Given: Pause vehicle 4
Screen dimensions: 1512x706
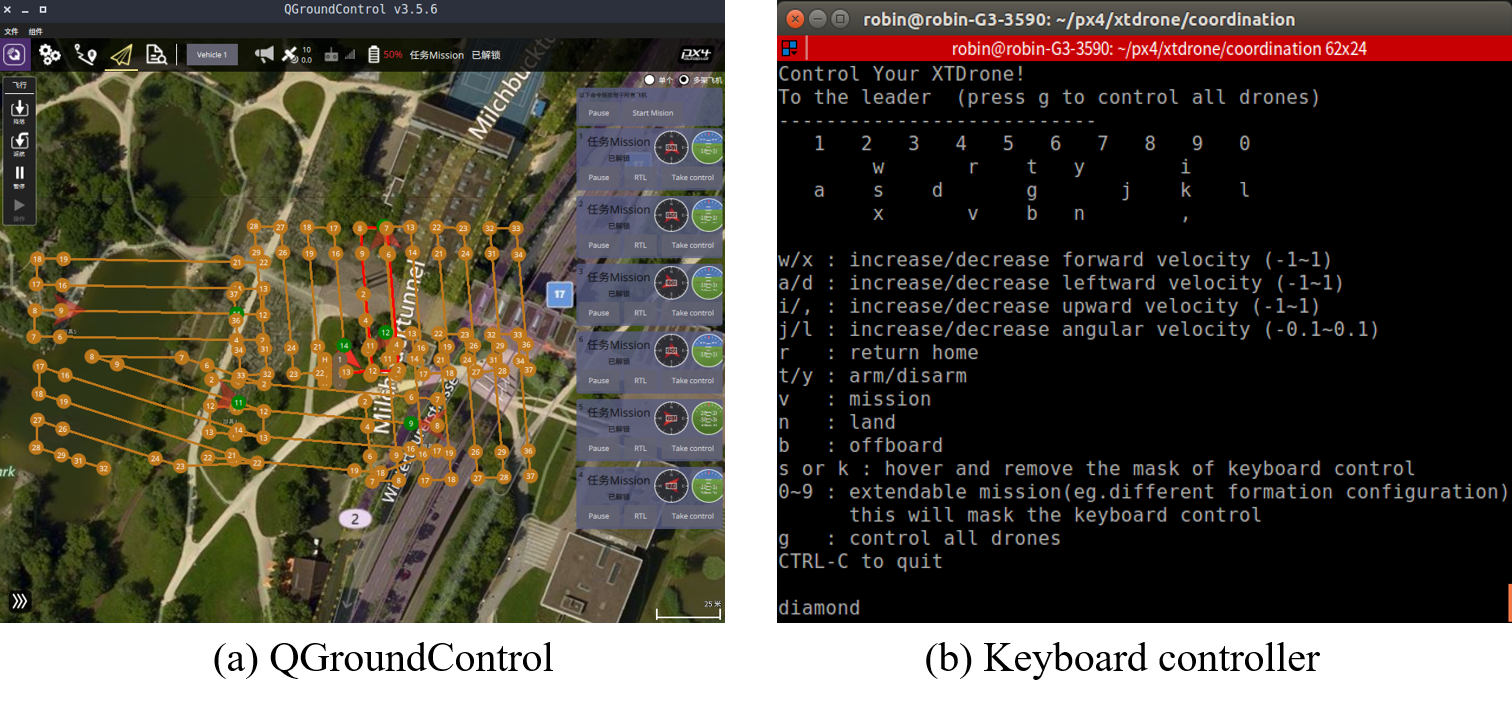Looking at the screenshot, I should 598,516.
